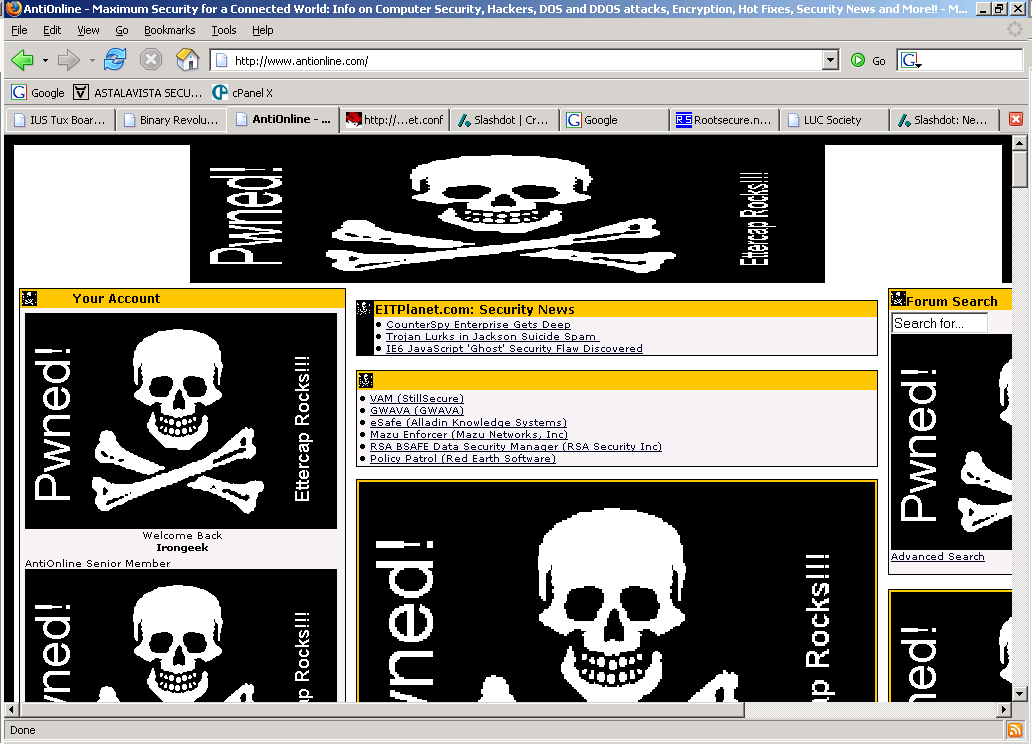Click the Irongeek username text
Viewport: 1032px width, 744px height.
point(182,547)
